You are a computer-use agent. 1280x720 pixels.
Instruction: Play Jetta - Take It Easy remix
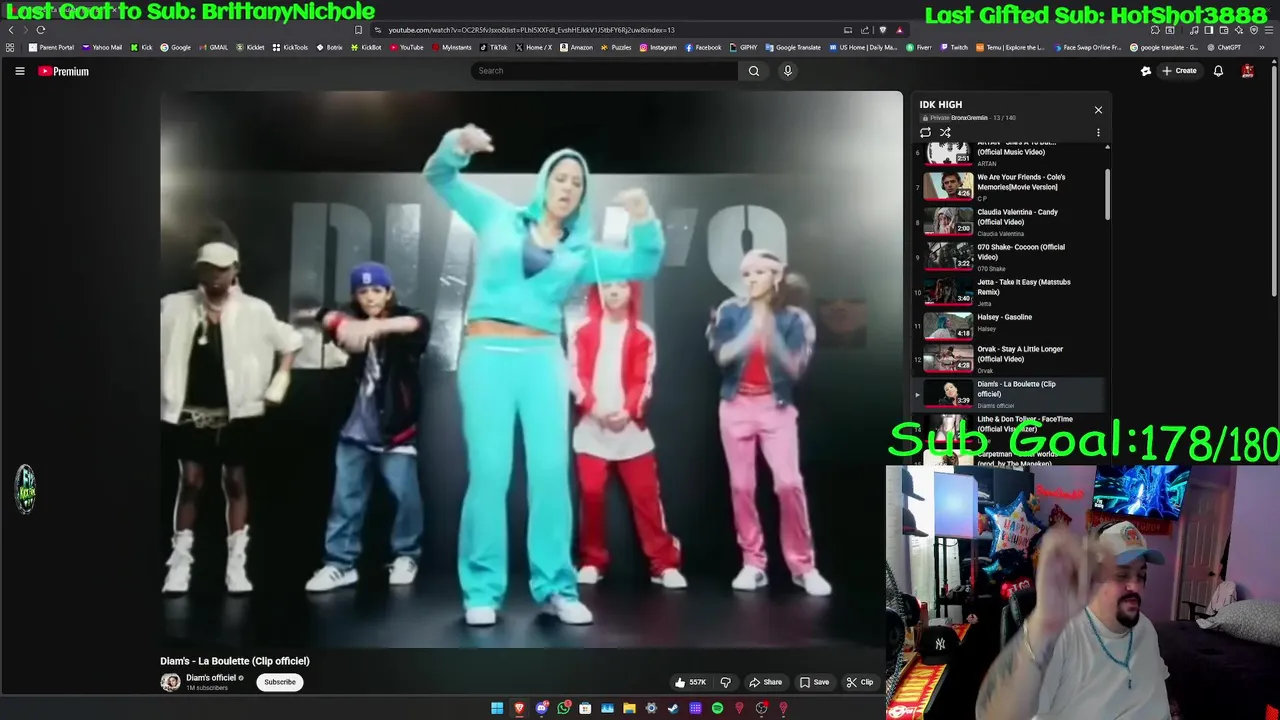tap(1010, 290)
